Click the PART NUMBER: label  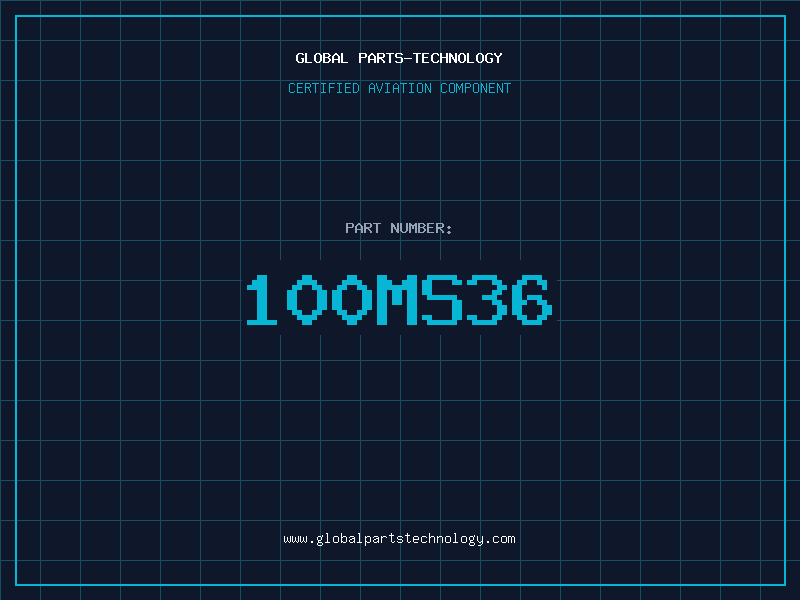pos(398,228)
